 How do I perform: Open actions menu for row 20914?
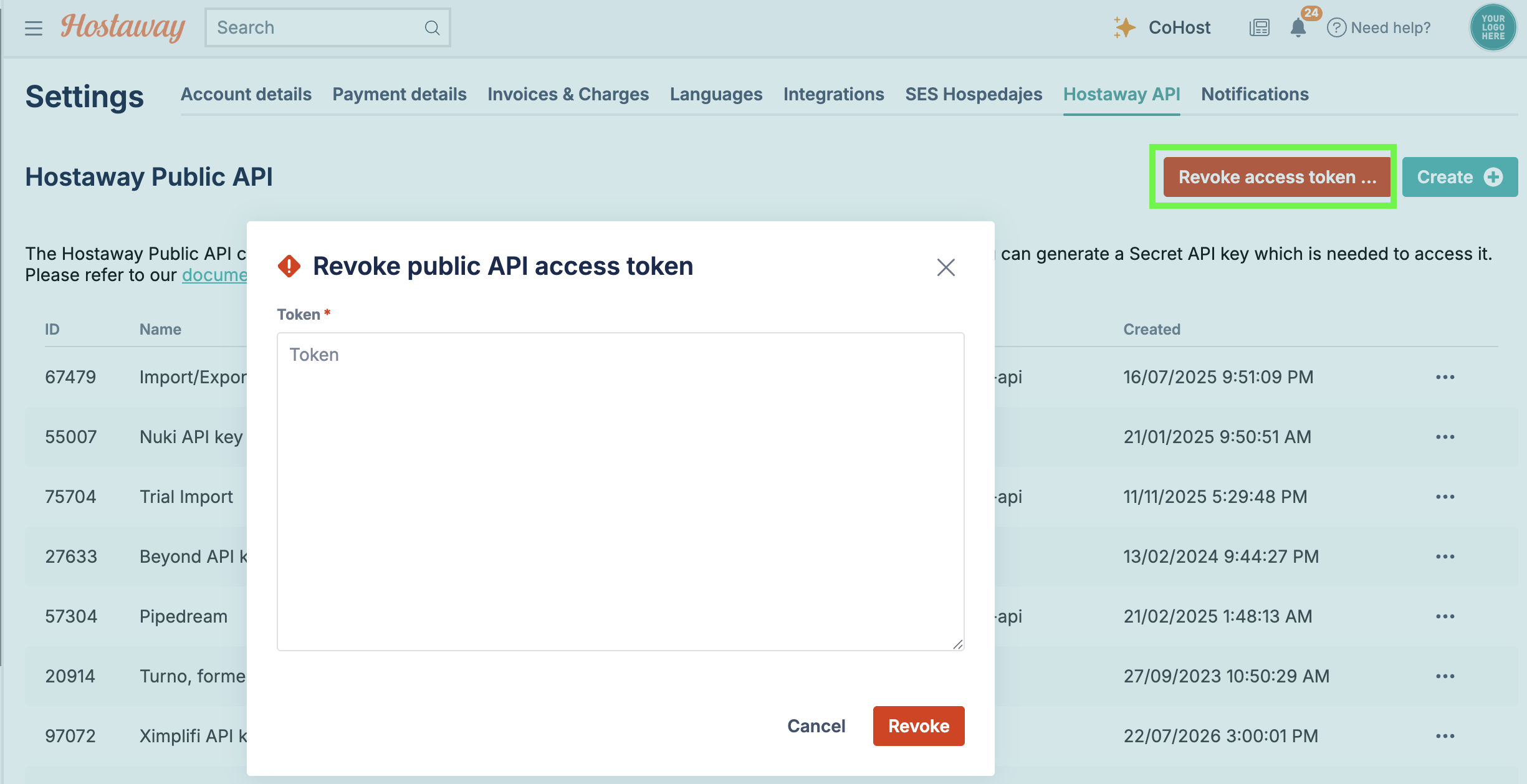(1445, 676)
